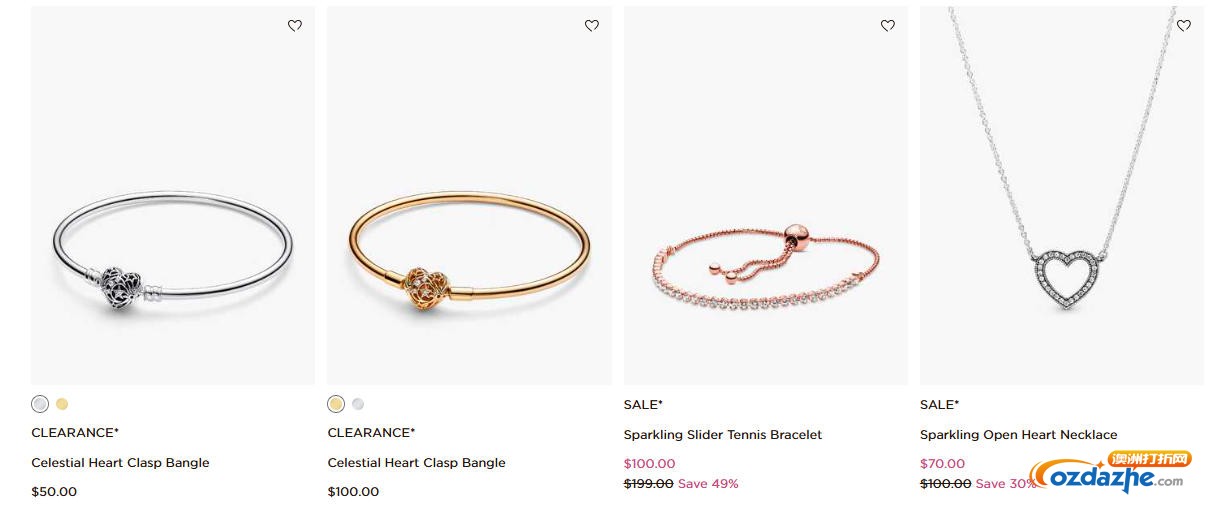Click wishlist heart on Sparkling Slider Tennis Bracelet
The image size is (1214, 506).
click(x=888, y=26)
